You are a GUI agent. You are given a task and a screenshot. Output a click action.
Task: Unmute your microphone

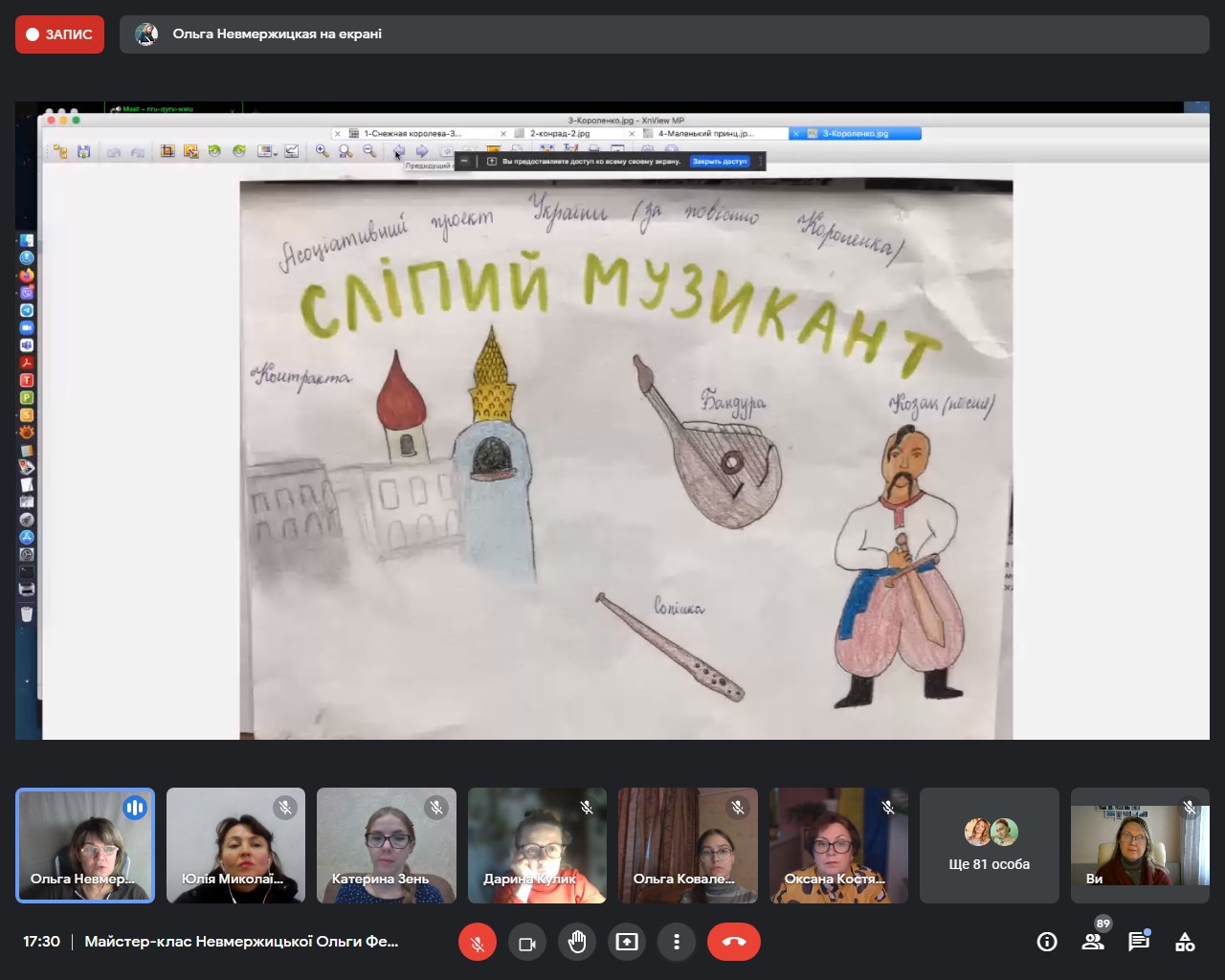click(x=478, y=943)
